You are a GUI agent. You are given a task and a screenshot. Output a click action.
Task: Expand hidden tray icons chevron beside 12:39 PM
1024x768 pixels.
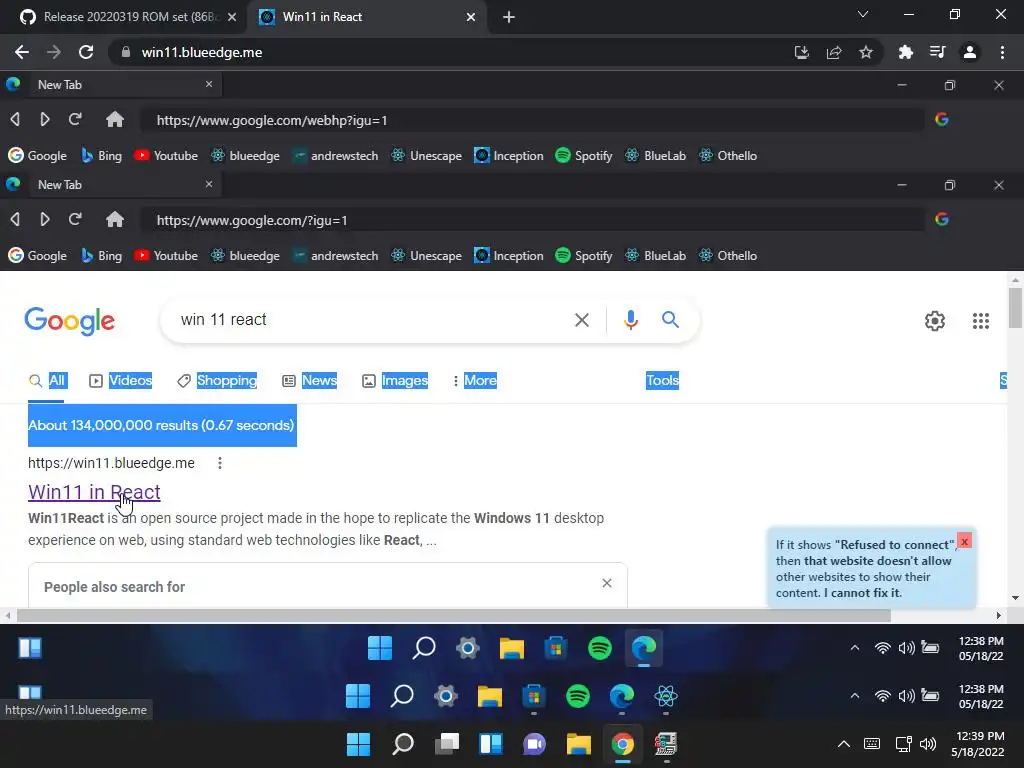tap(844, 744)
